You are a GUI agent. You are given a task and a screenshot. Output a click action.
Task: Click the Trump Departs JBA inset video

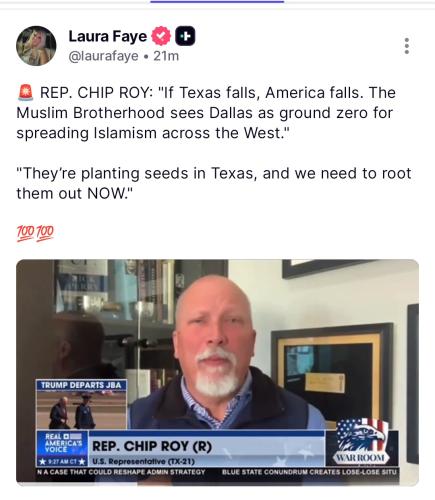[x=81, y=404]
